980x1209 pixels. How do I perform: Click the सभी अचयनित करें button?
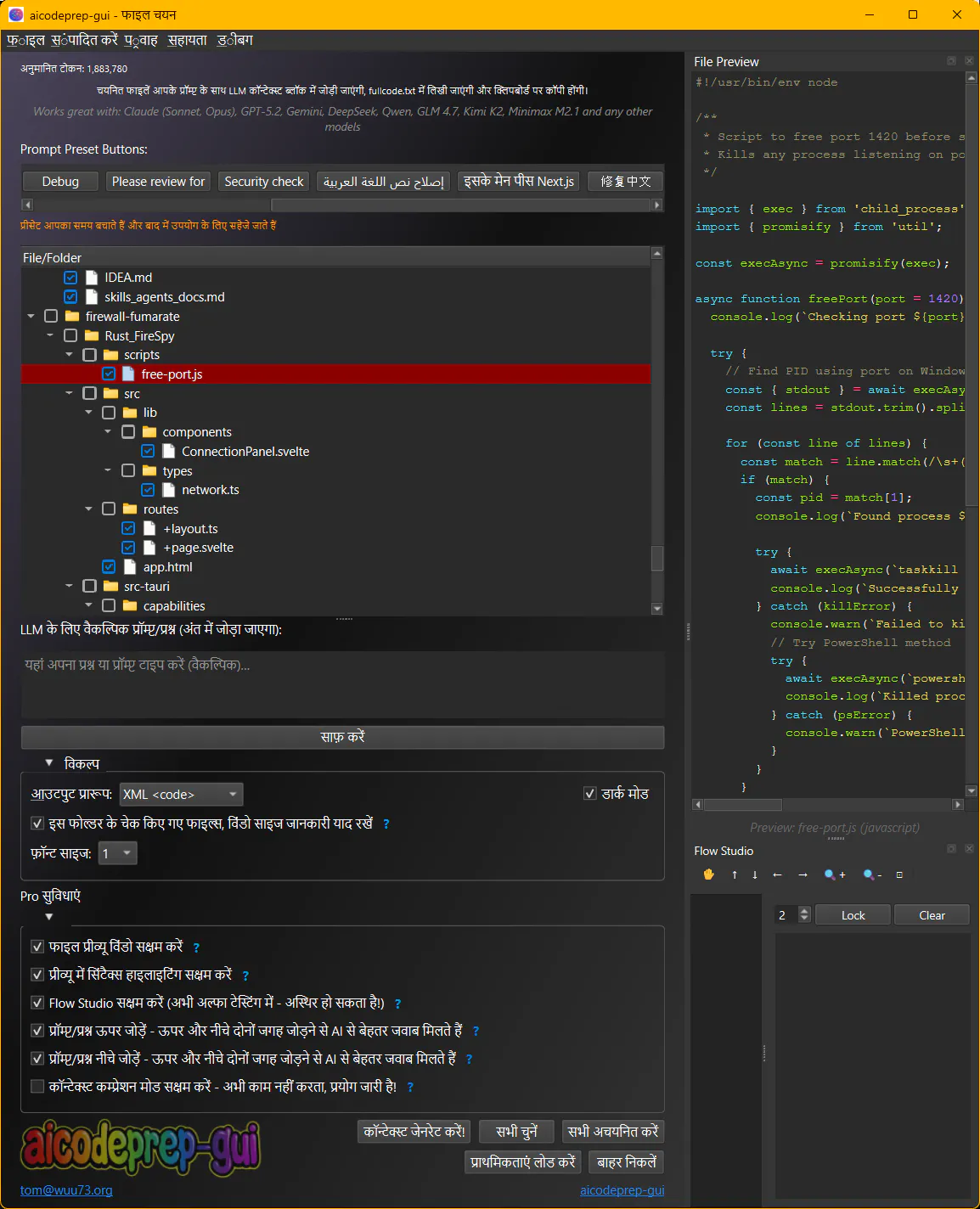pyautogui.click(x=613, y=1132)
